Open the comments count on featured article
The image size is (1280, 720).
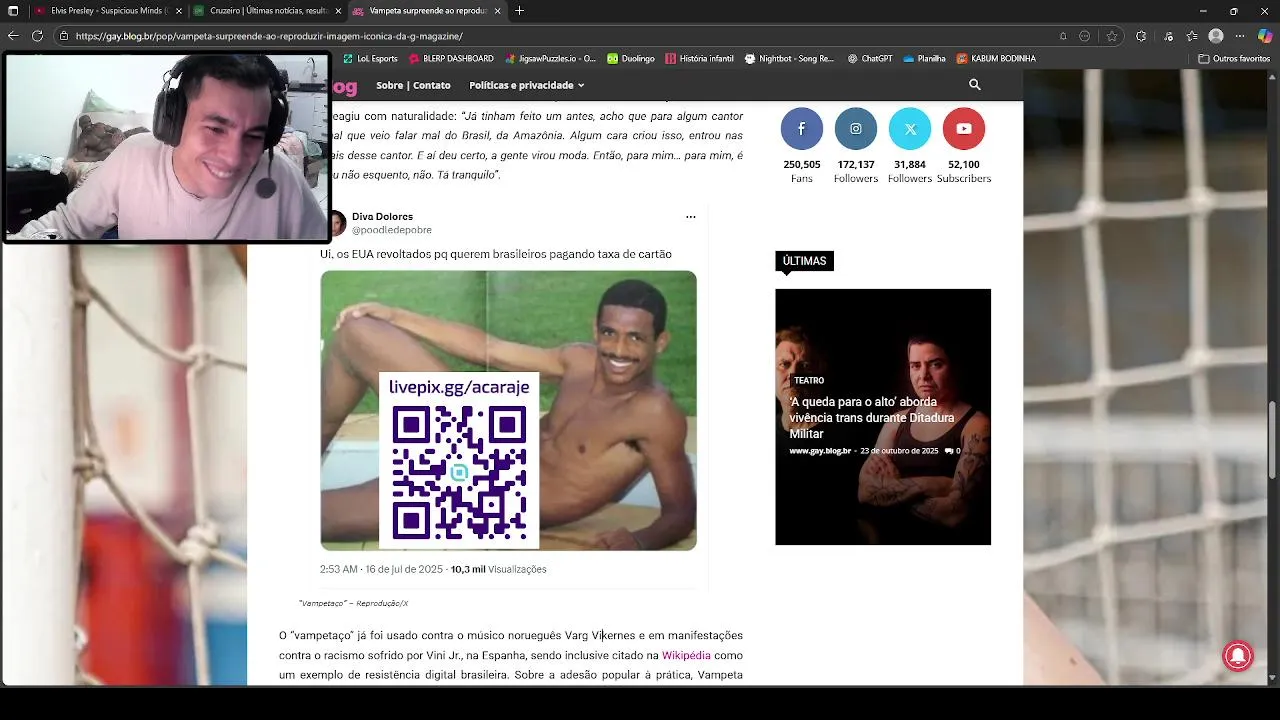[x=952, y=451]
